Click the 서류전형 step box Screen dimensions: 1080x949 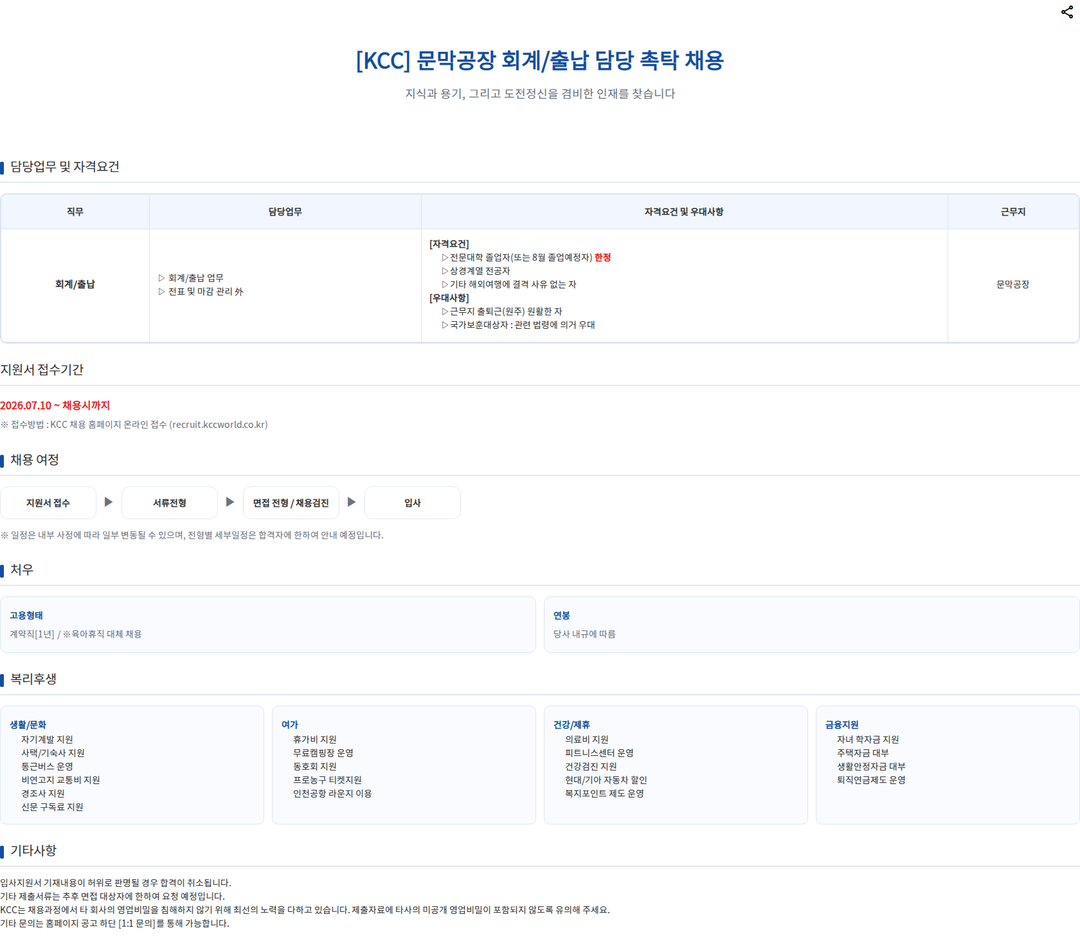tap(169, 503)
